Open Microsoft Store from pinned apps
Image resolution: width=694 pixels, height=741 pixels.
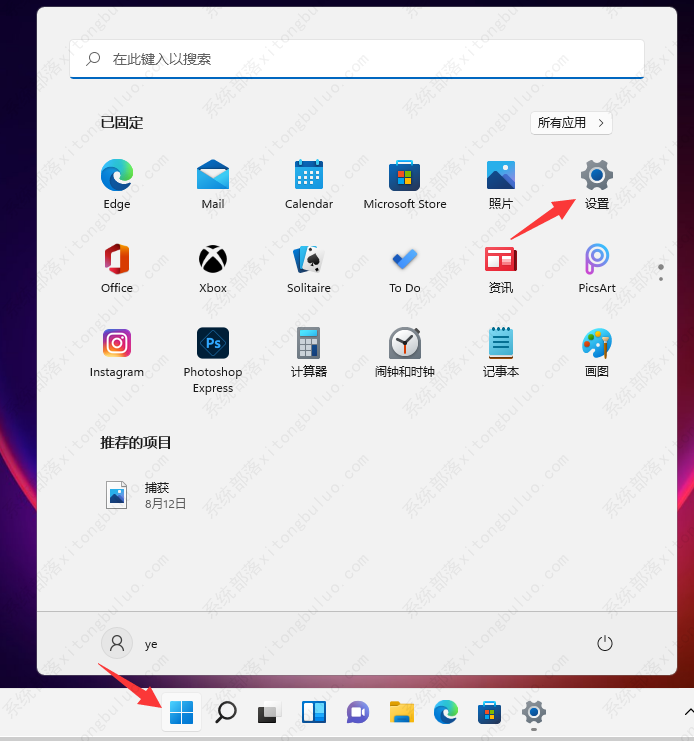404,184
